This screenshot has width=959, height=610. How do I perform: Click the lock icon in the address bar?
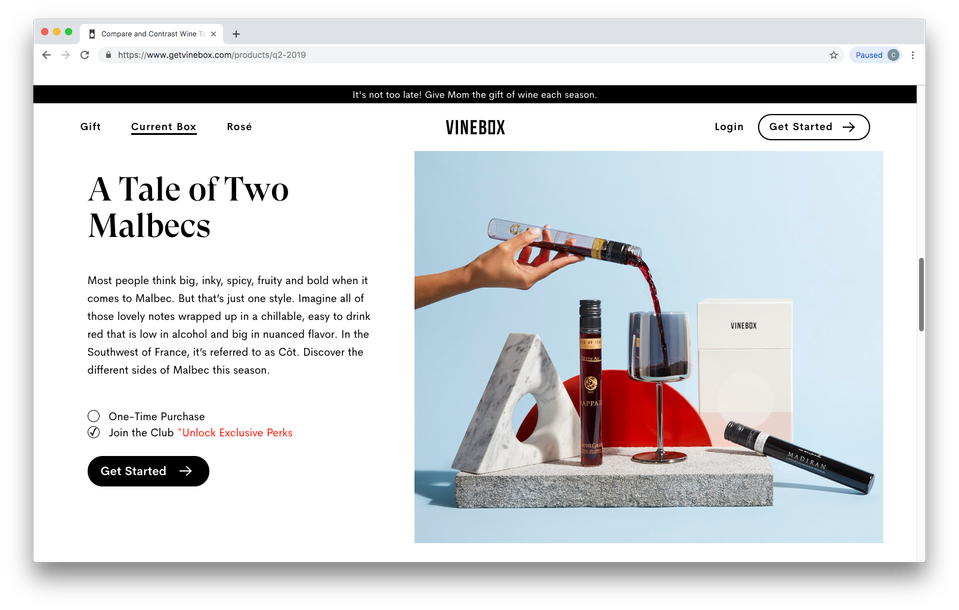[108, 55]
